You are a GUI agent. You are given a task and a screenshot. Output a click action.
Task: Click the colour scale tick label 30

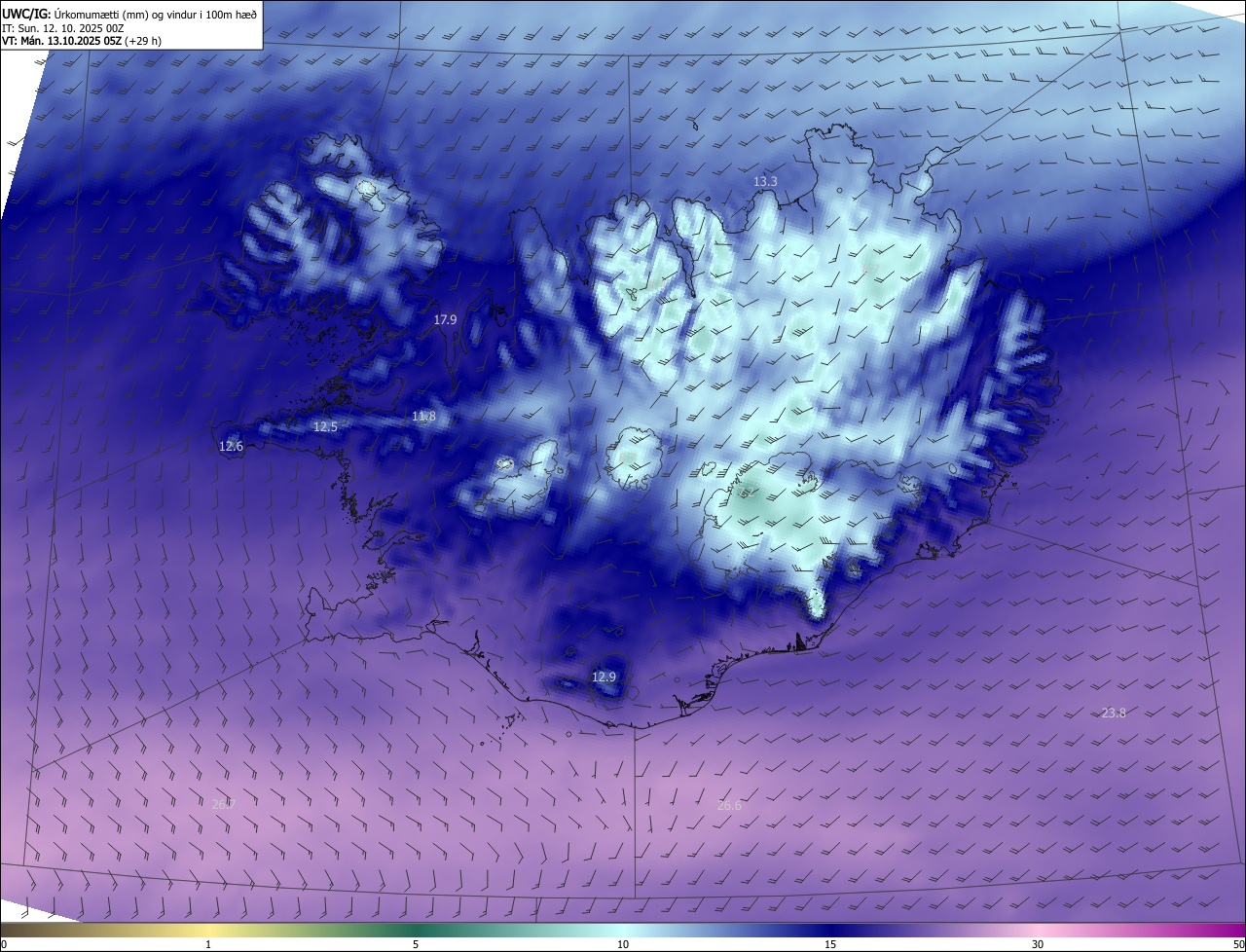coord(1038,945)
